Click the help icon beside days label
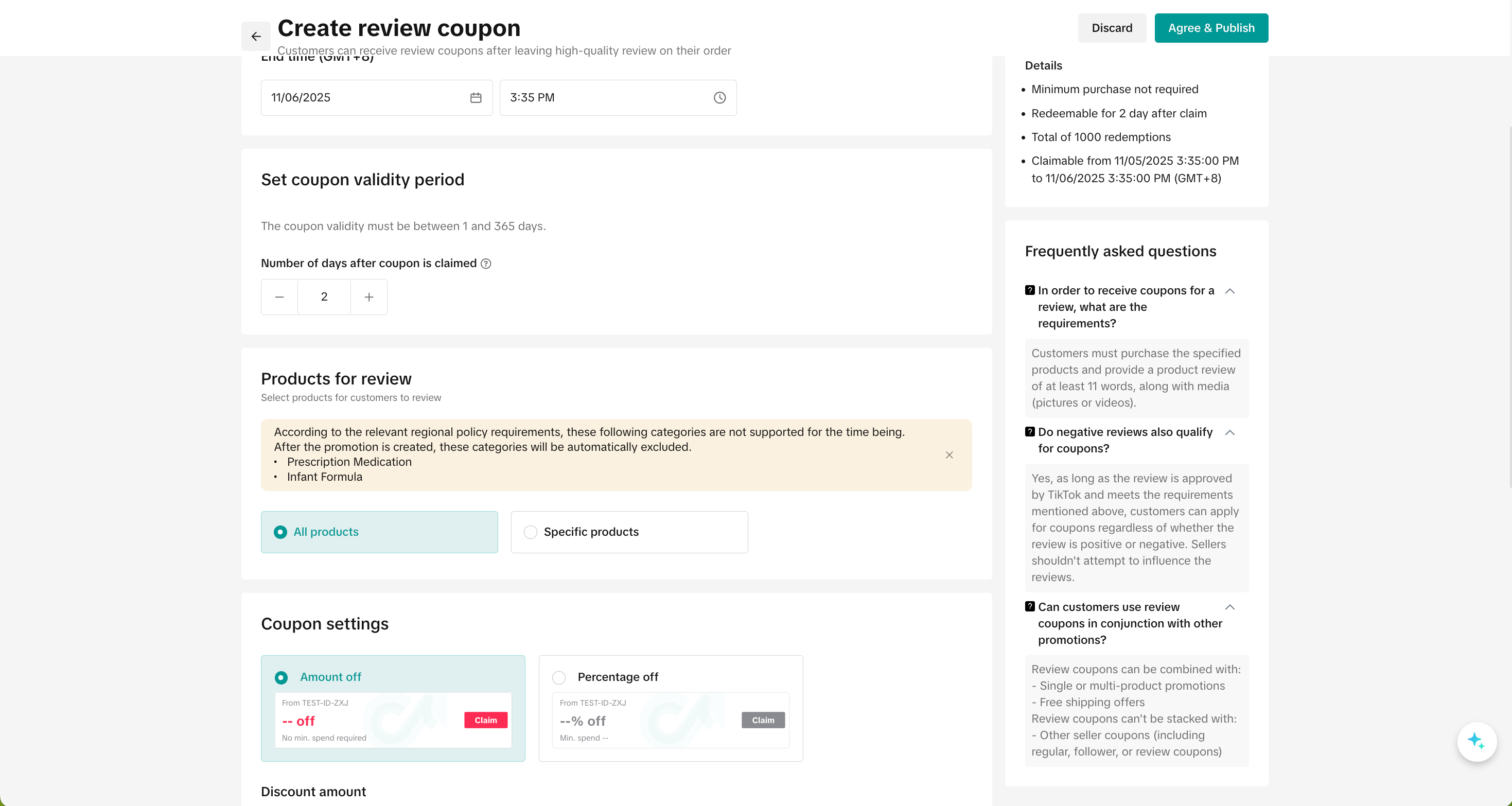 [x=485, y=264]
